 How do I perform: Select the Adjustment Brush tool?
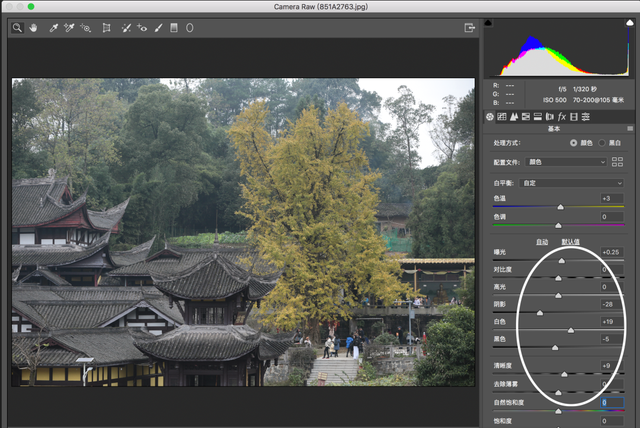[158, 28]
